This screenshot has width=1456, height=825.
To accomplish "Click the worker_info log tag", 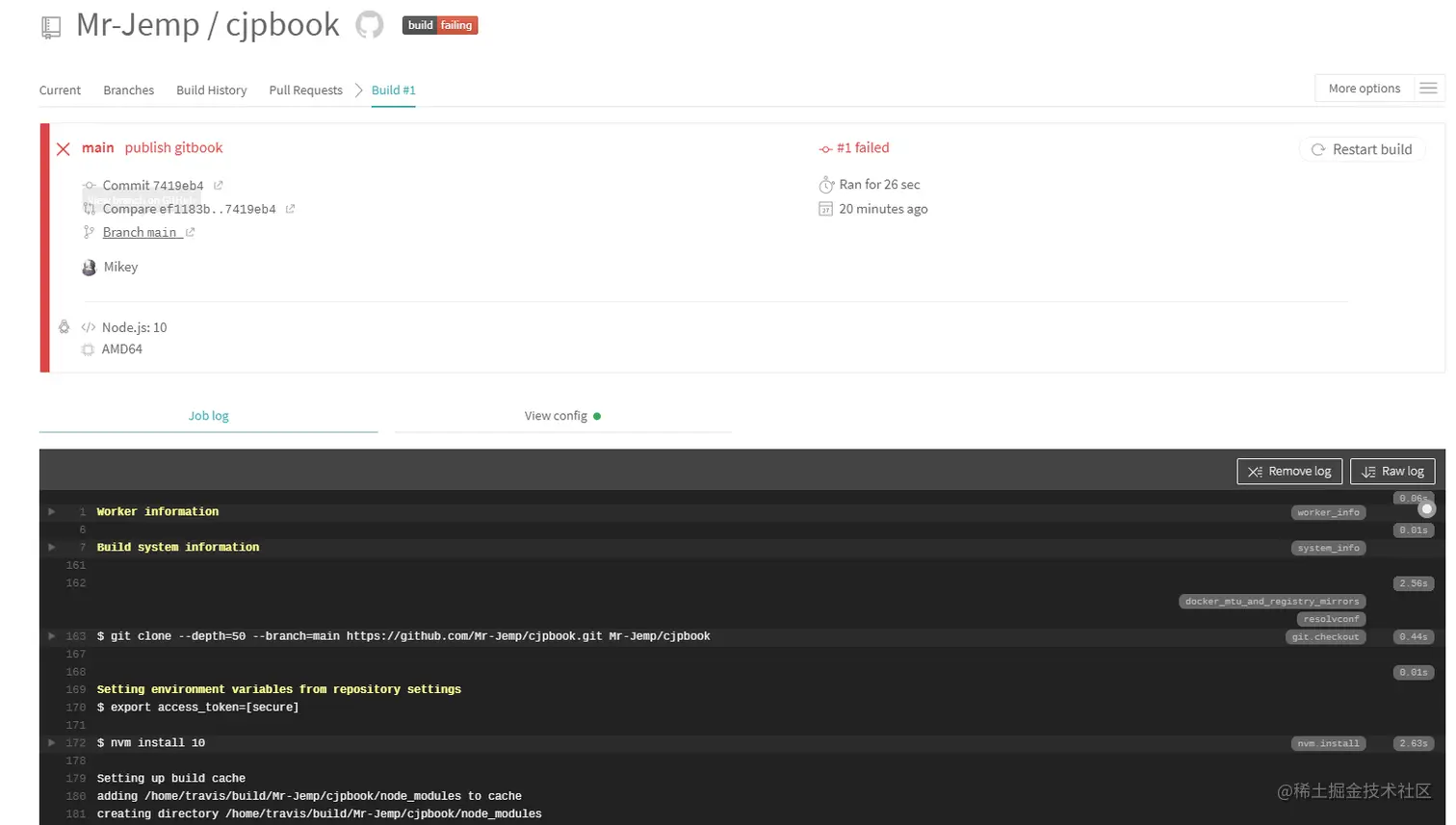I will pos(1328,512).
